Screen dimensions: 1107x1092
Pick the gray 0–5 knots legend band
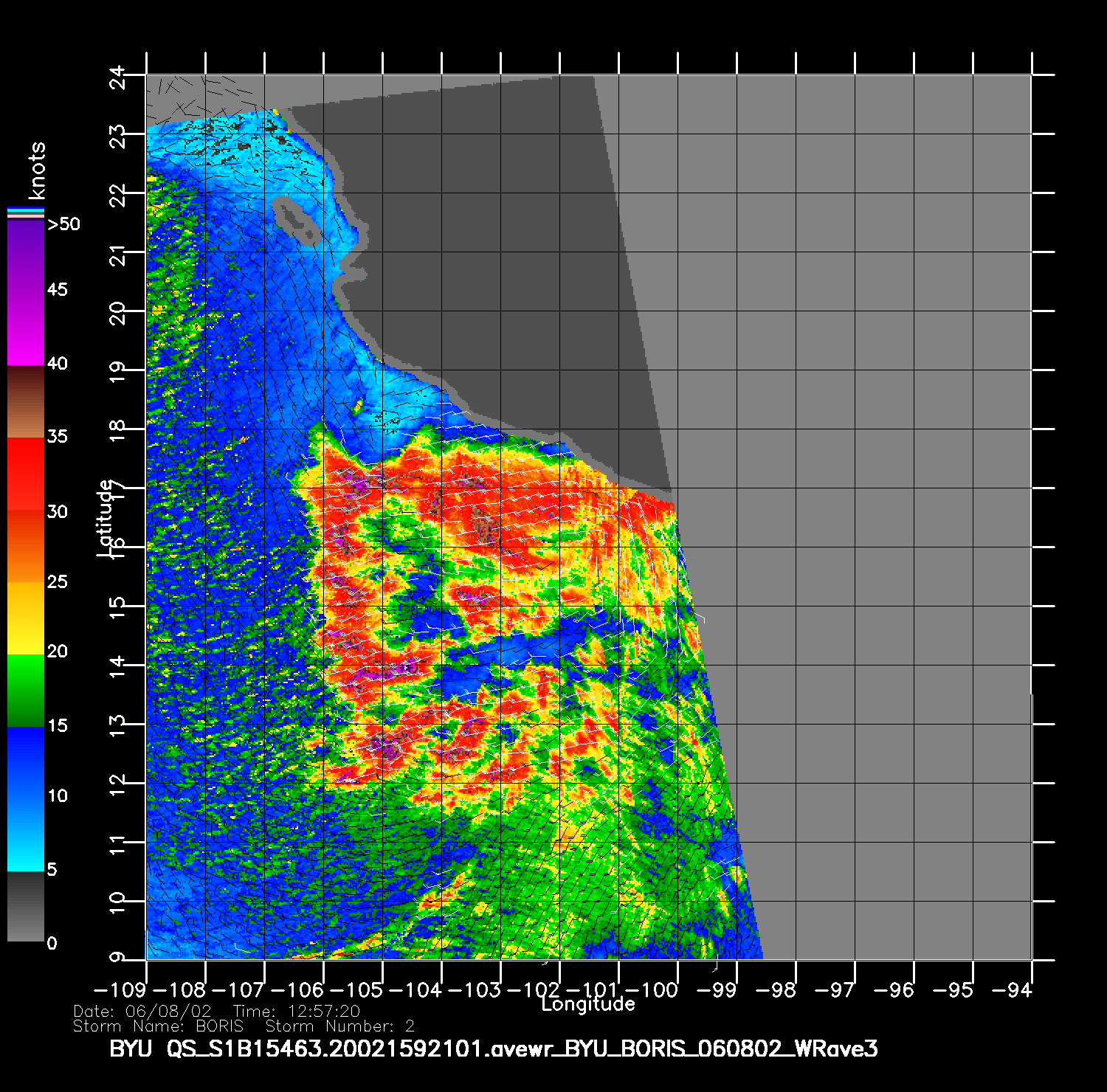(26, 906)
